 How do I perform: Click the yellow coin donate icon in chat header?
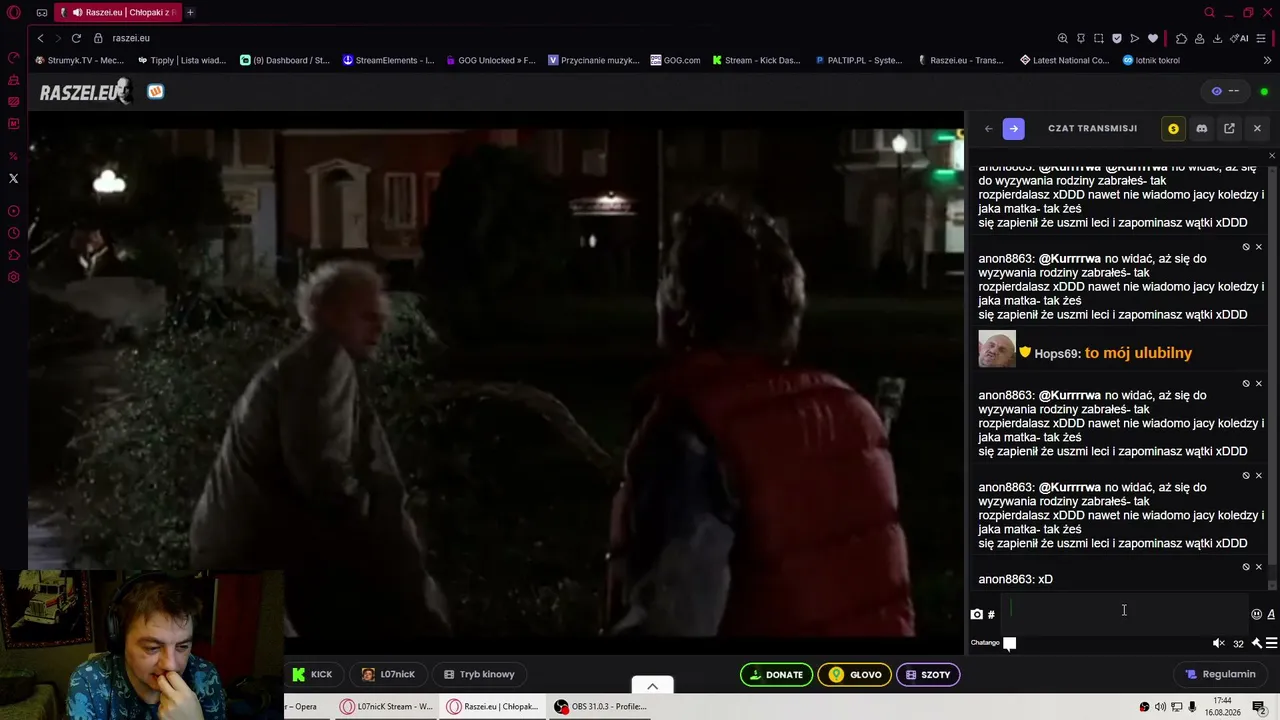click(1173, 129)
